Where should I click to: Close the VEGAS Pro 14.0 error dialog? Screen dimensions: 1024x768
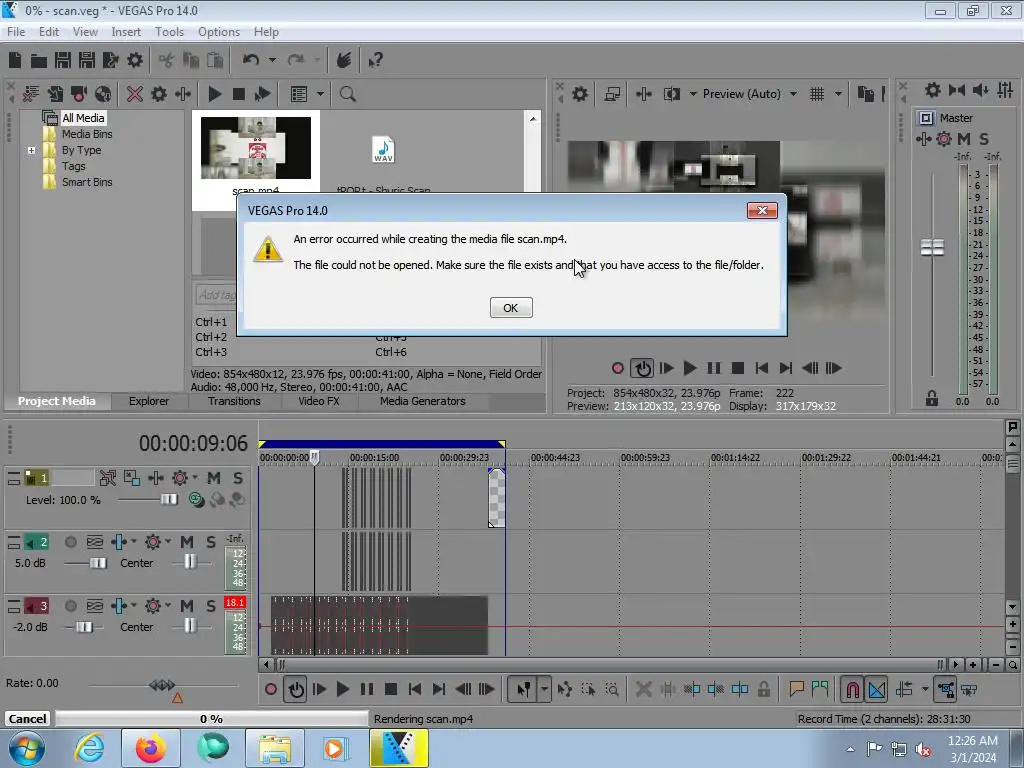pos(761,210)
